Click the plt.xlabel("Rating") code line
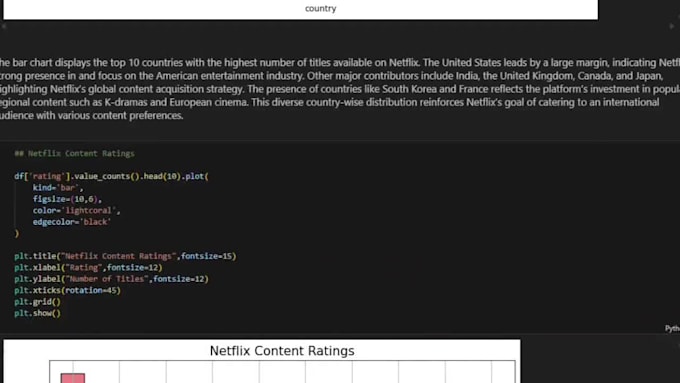 (88, 267)
